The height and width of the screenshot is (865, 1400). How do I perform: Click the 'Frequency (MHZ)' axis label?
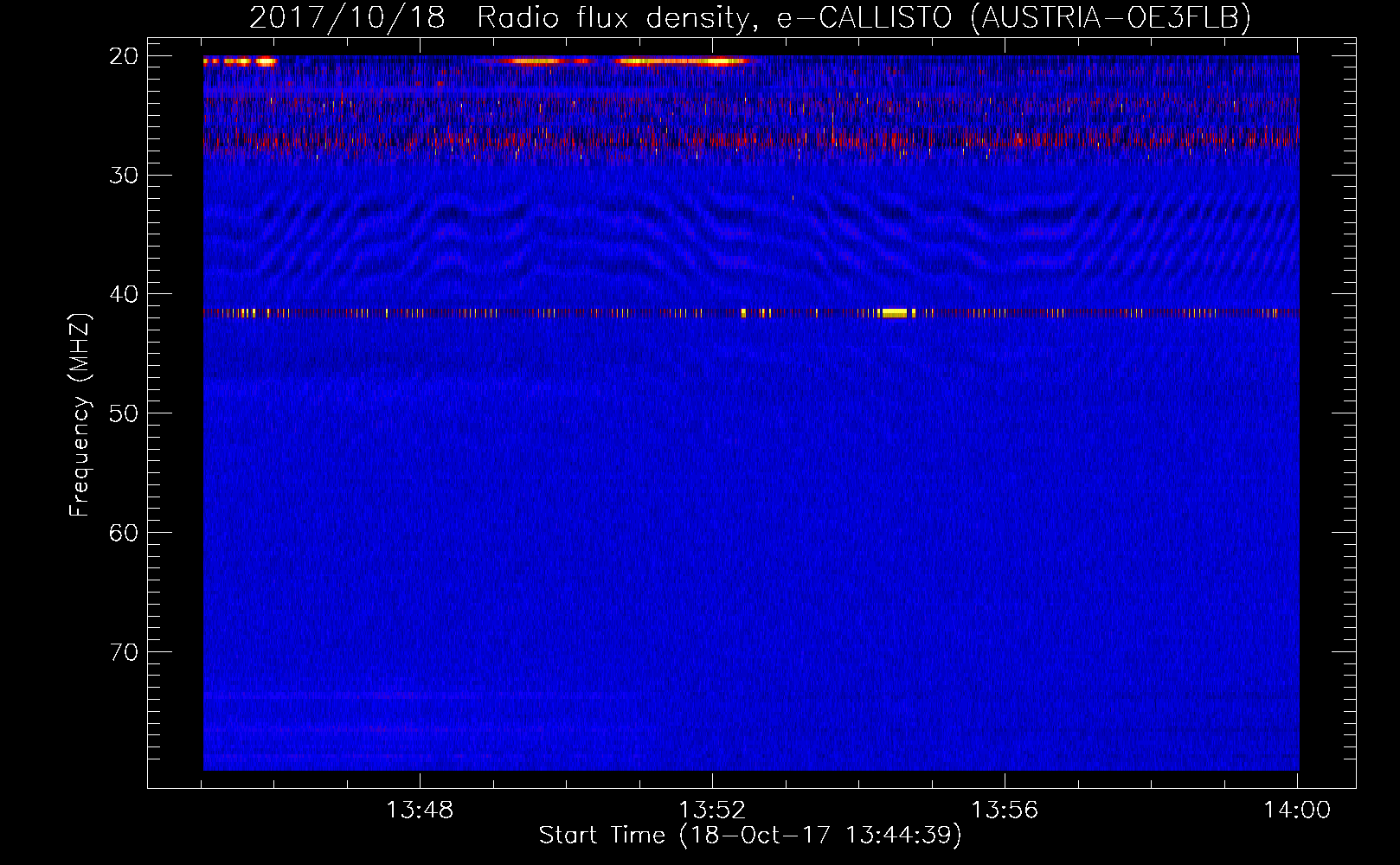pos(79,414)
